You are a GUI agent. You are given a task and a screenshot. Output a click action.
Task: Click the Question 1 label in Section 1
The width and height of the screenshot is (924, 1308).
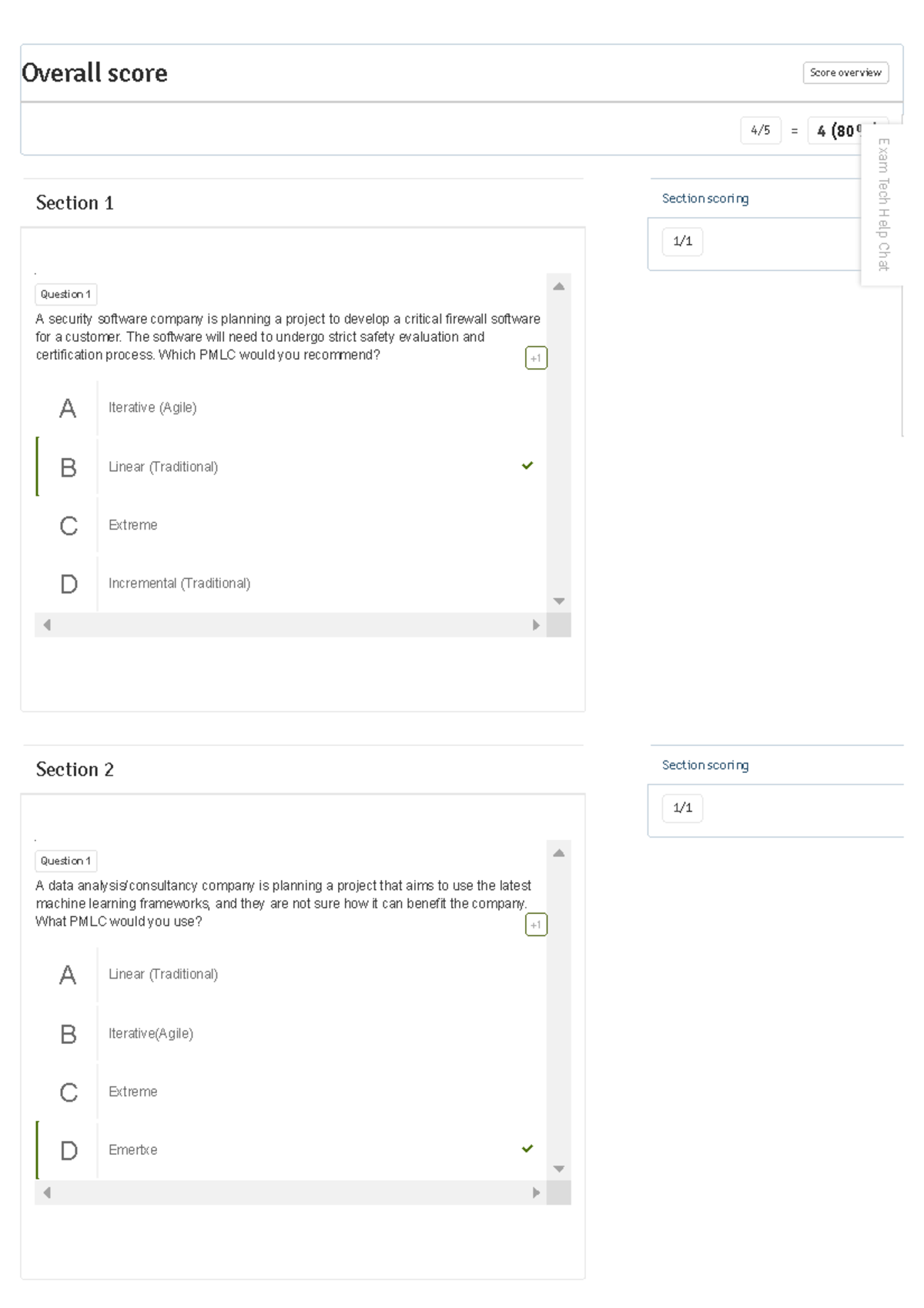coord(65,294)
